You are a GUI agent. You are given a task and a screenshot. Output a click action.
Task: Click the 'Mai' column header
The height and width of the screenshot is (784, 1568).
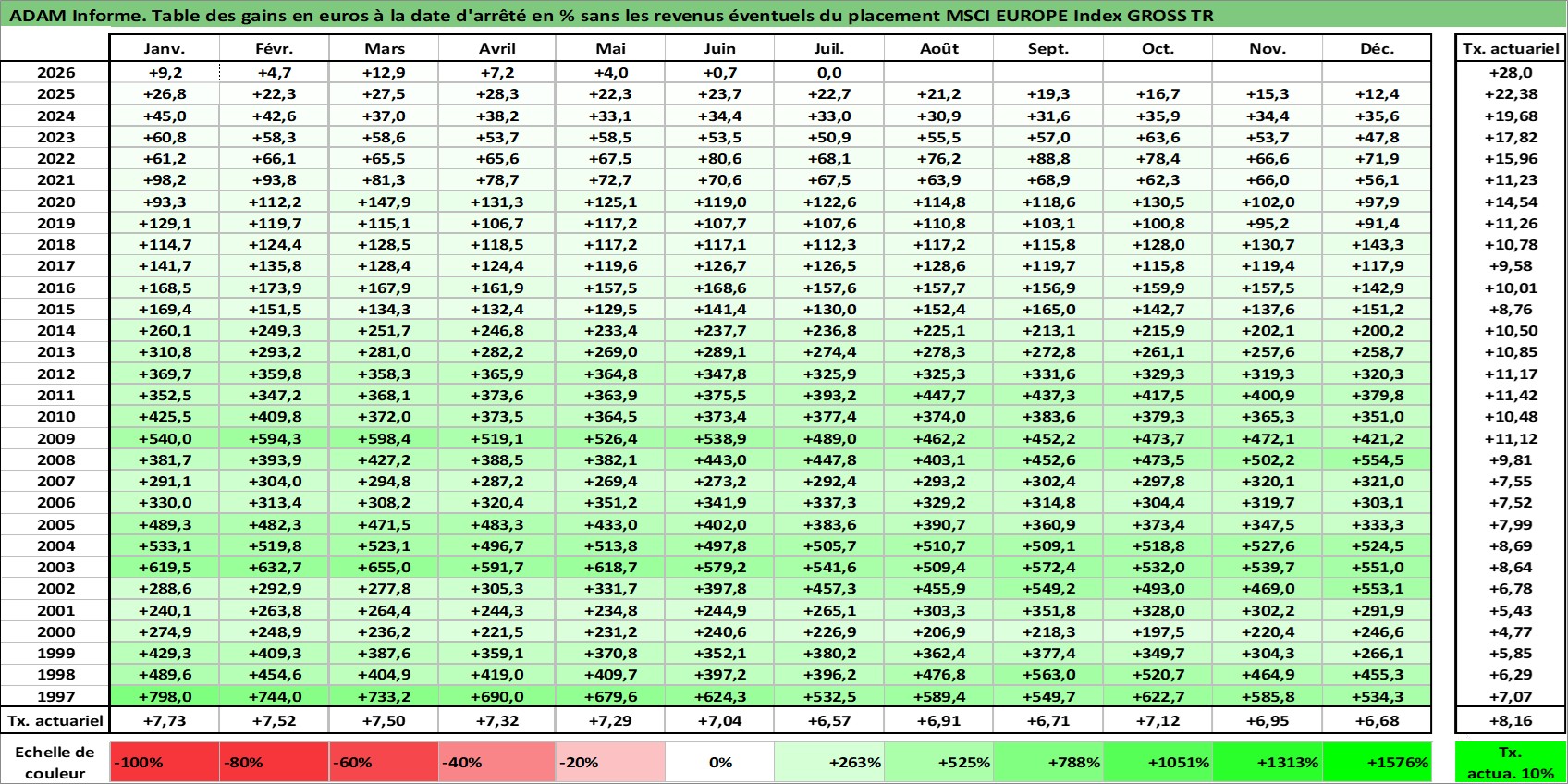tap(610, 48)
